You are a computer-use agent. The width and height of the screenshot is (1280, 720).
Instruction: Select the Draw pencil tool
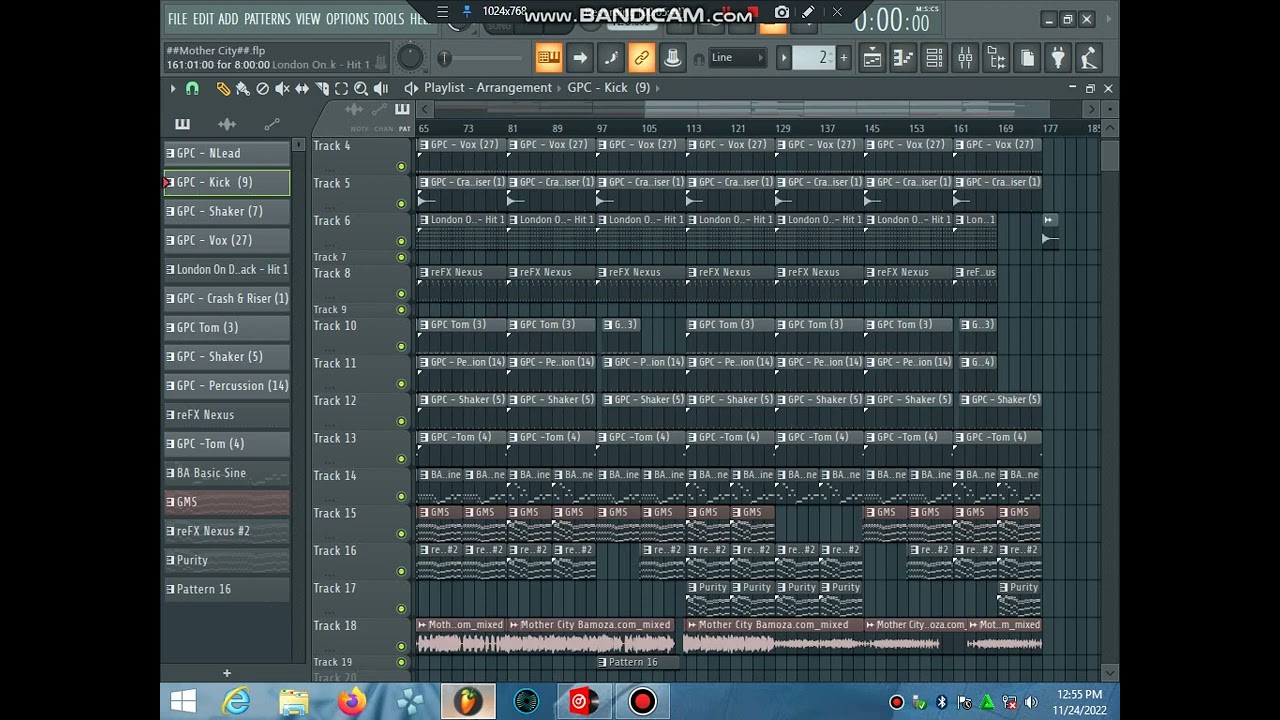point(223,88)
